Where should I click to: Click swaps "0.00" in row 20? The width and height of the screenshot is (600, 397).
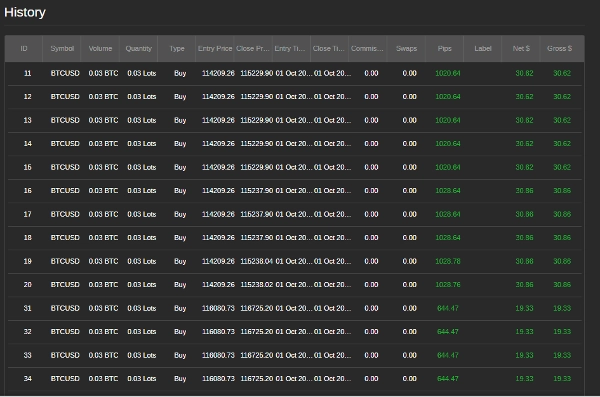(409, 285)
